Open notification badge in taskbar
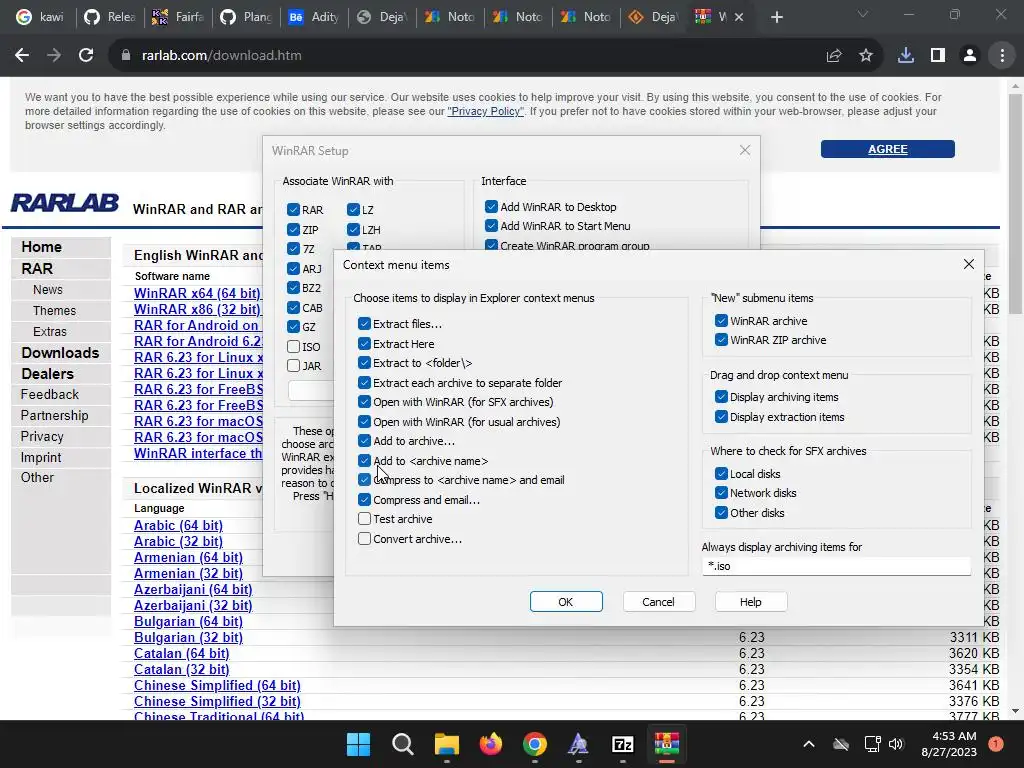The height and width of the screenshot is (768, 1024). point(995,744)
